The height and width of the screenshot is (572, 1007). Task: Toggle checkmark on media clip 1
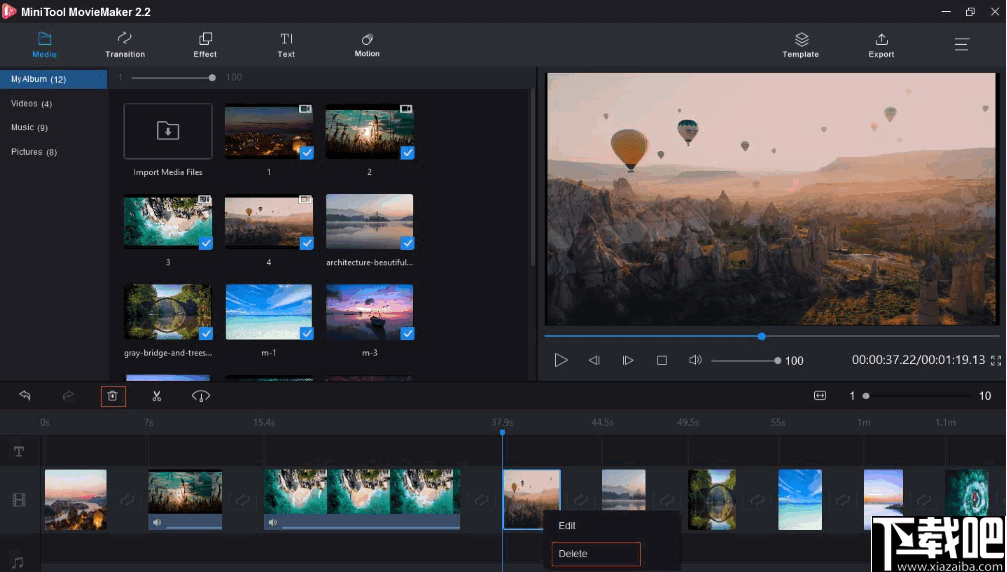306,153
